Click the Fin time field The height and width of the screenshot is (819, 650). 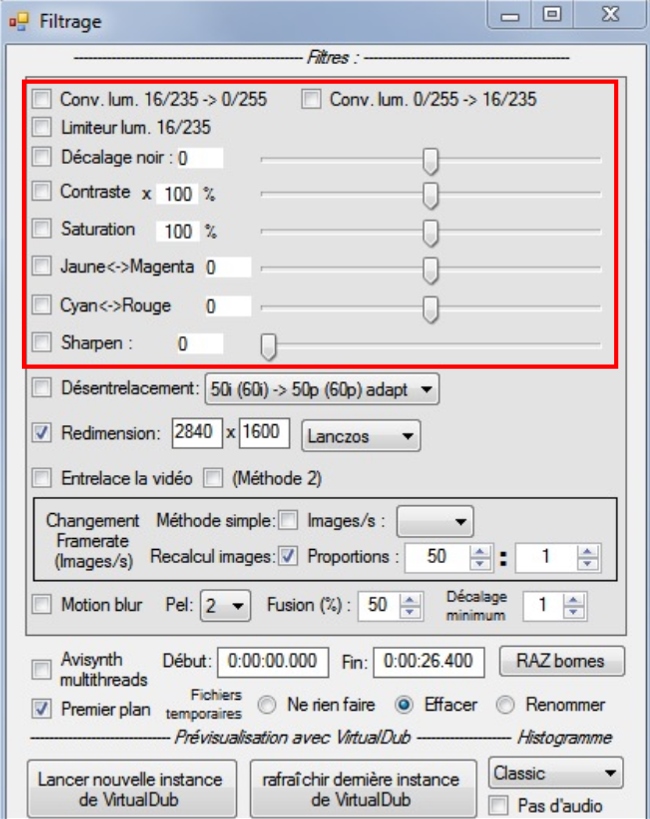428,661
